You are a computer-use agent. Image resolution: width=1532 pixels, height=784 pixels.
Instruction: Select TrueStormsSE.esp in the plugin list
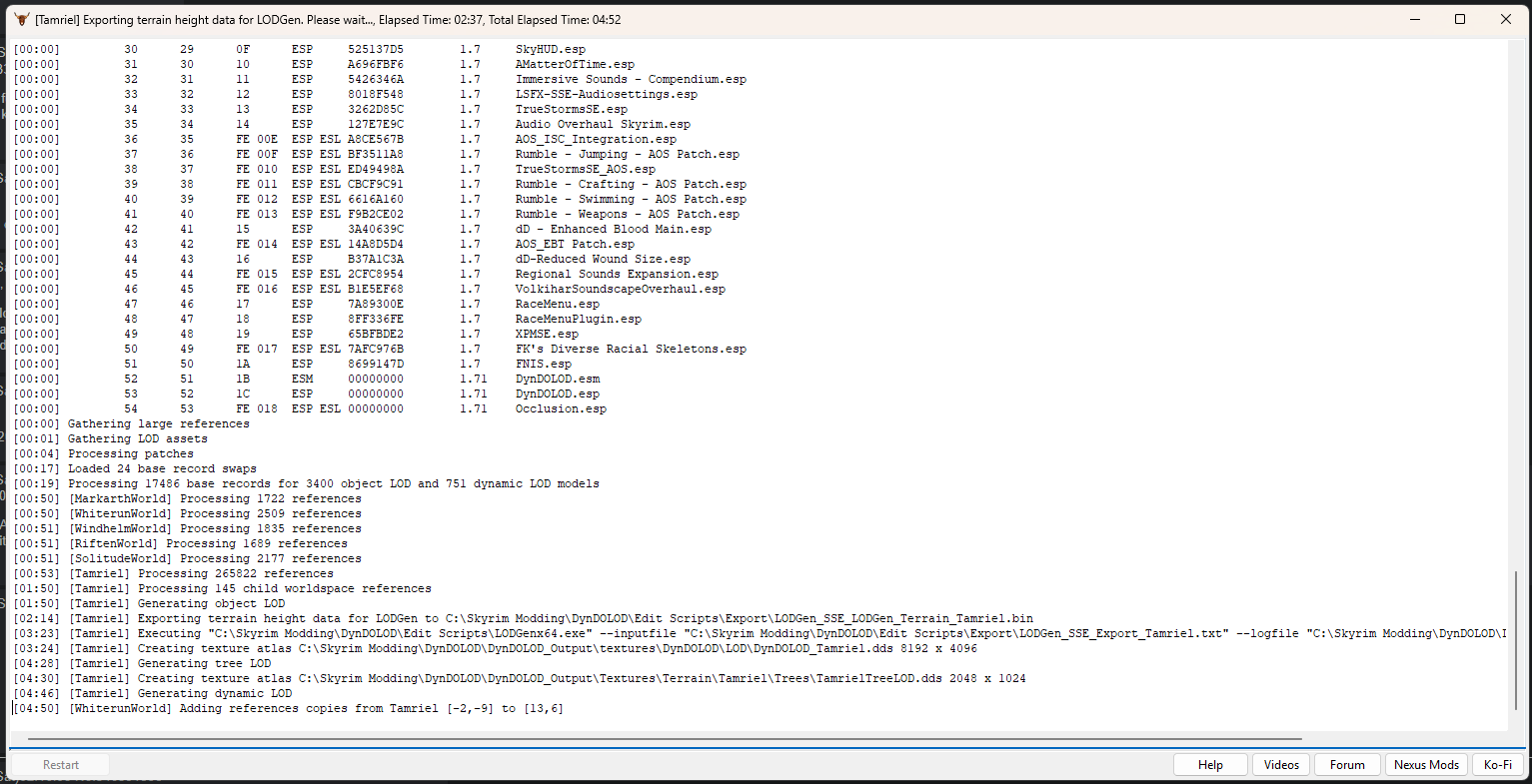pos(572,109)
